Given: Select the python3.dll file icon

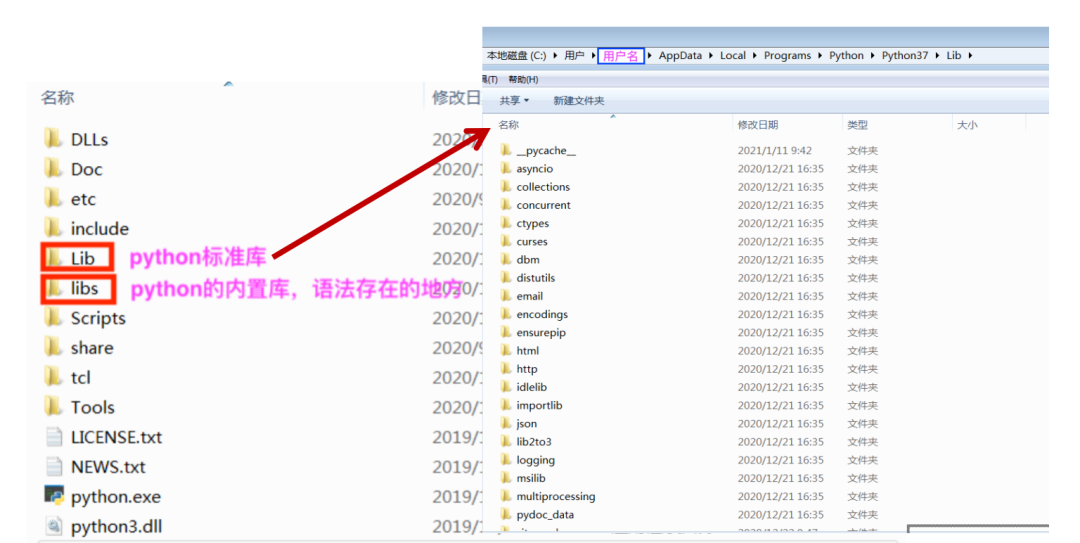Looking at the screenshot, I should pos(54,526).
